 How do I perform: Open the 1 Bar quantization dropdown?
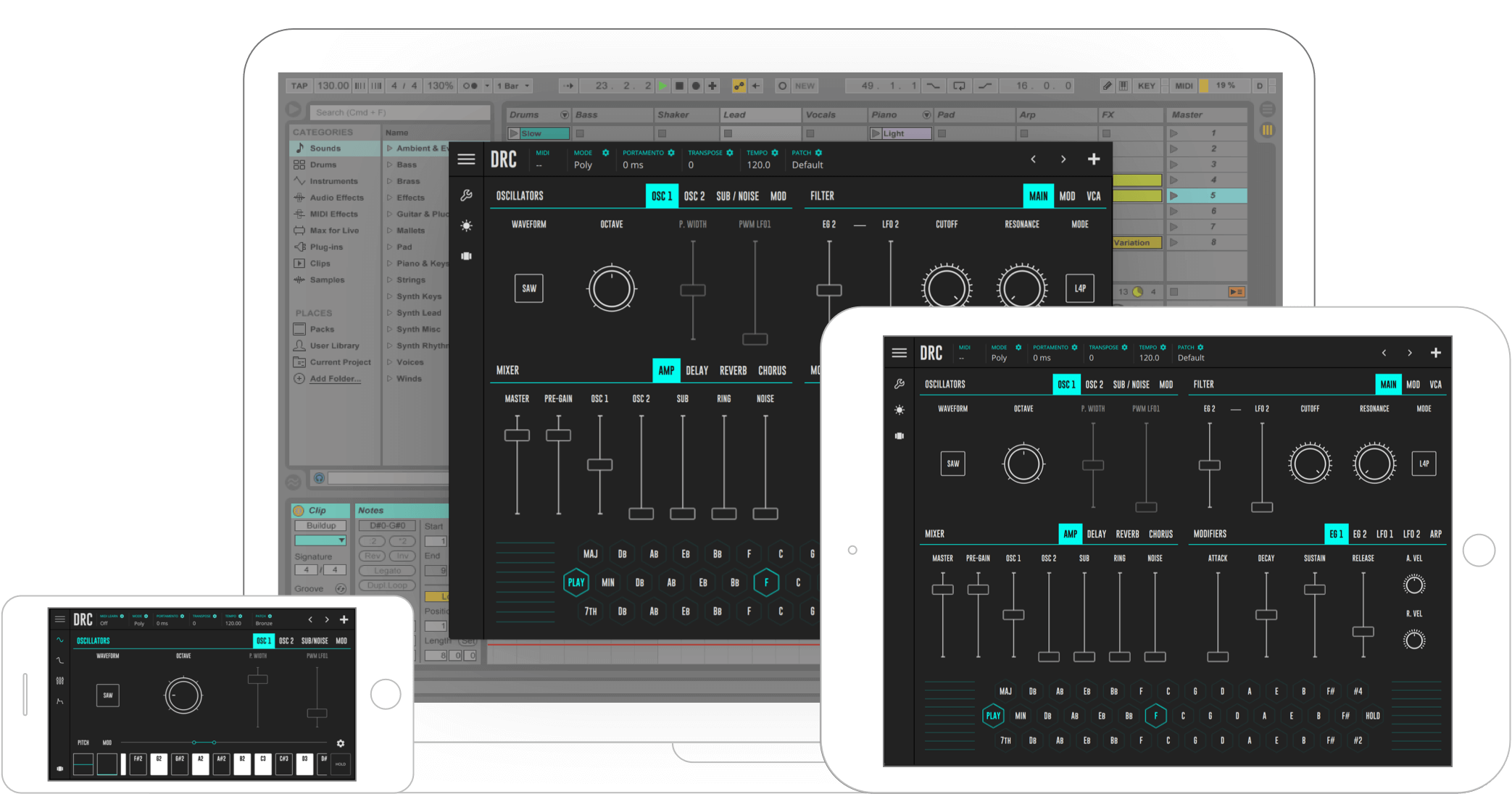click(512, 85)
